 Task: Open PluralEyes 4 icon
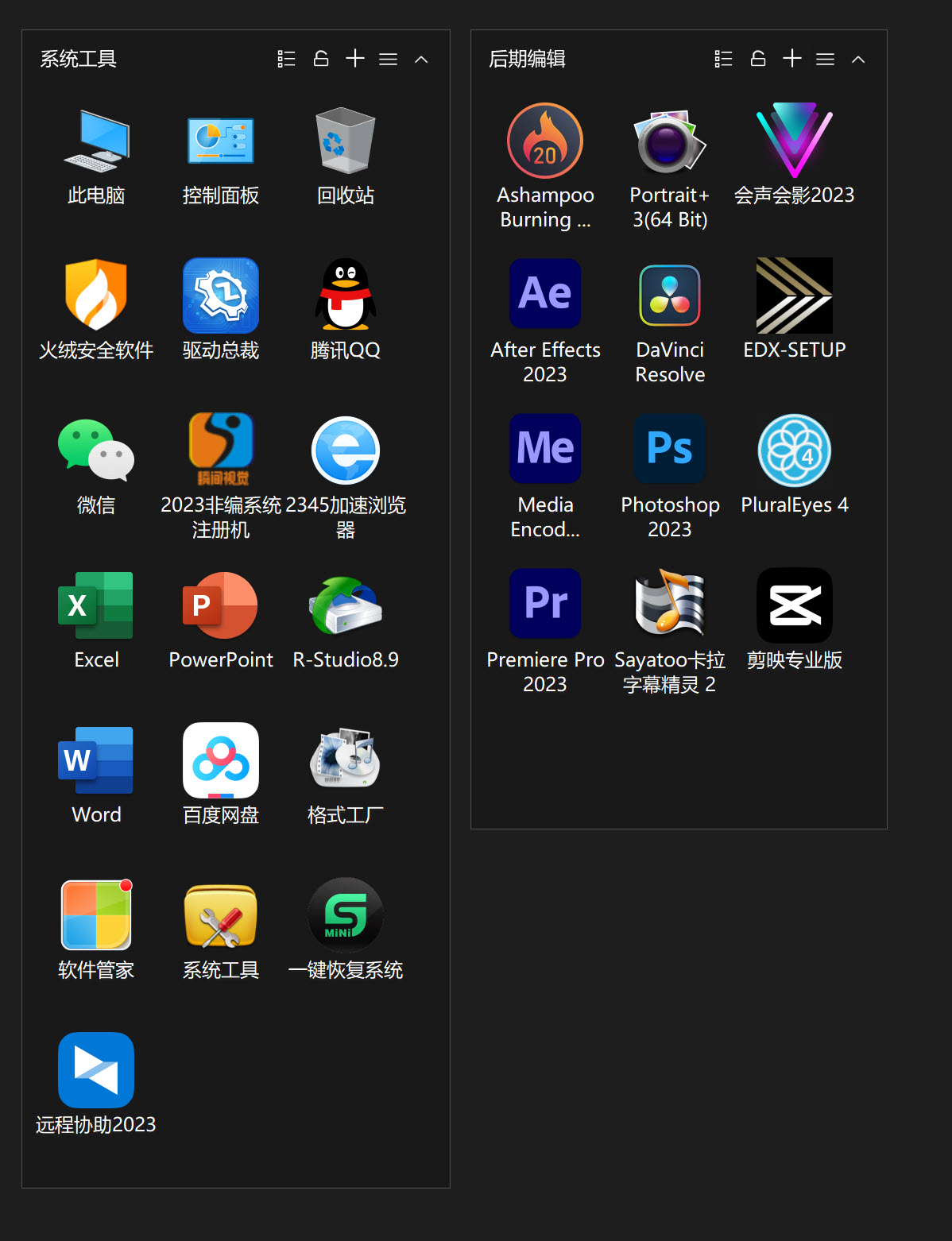click(795, 450)
